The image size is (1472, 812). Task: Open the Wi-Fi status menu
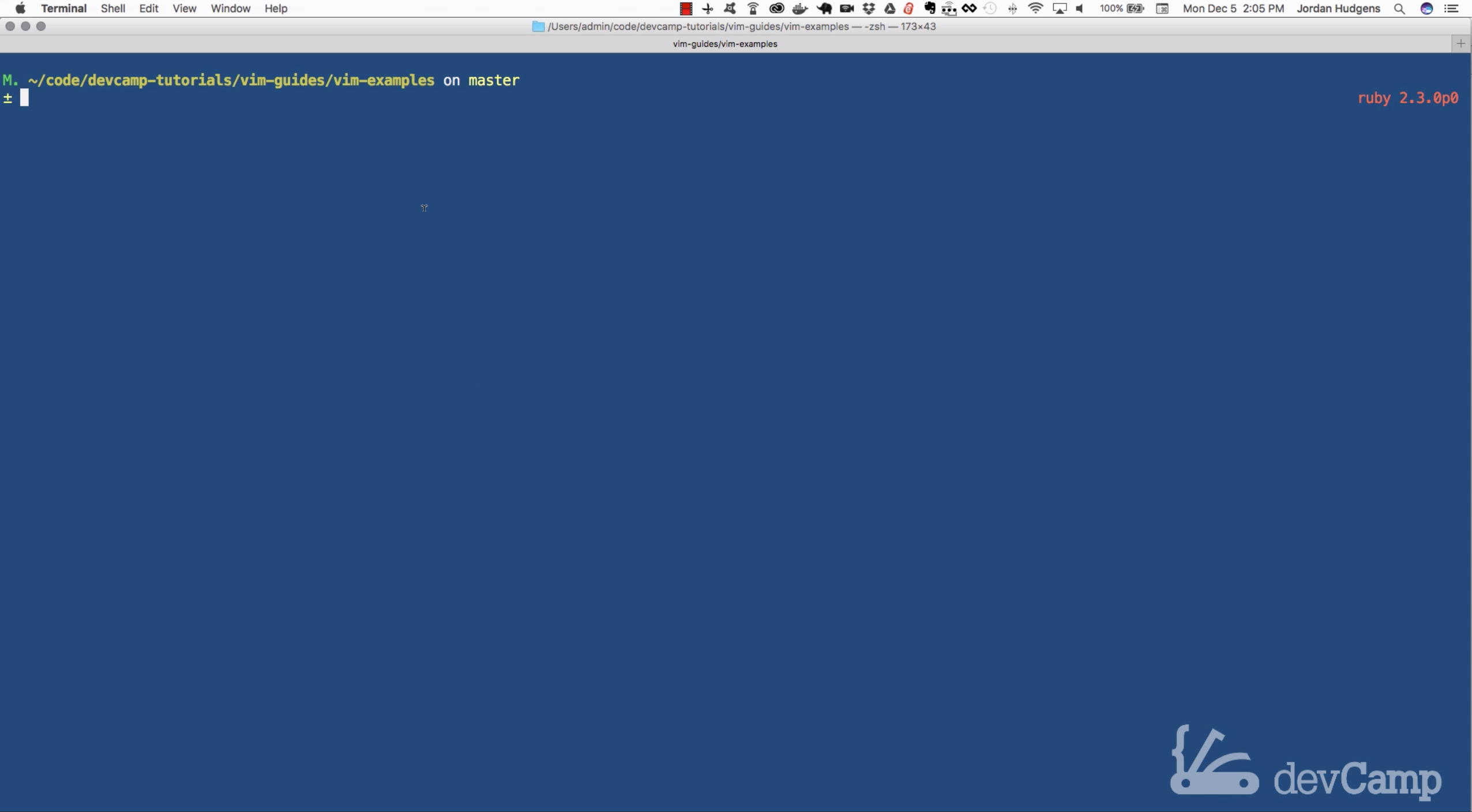point(1035,9)
